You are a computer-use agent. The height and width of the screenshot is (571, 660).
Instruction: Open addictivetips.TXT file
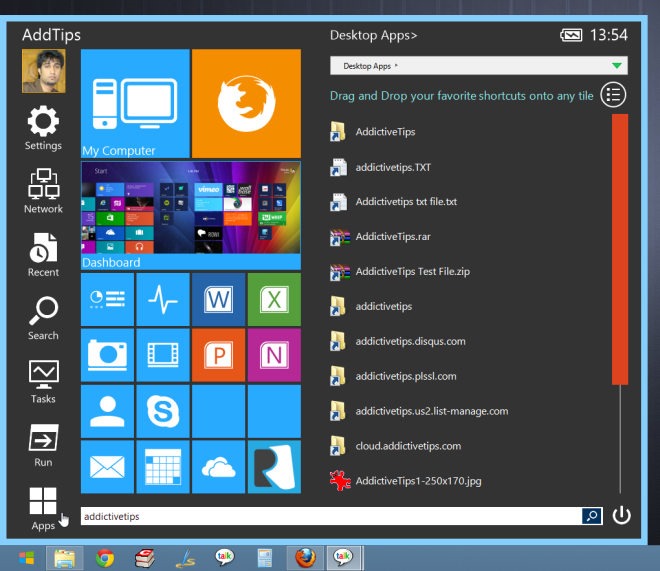click(x=381, y=167)
